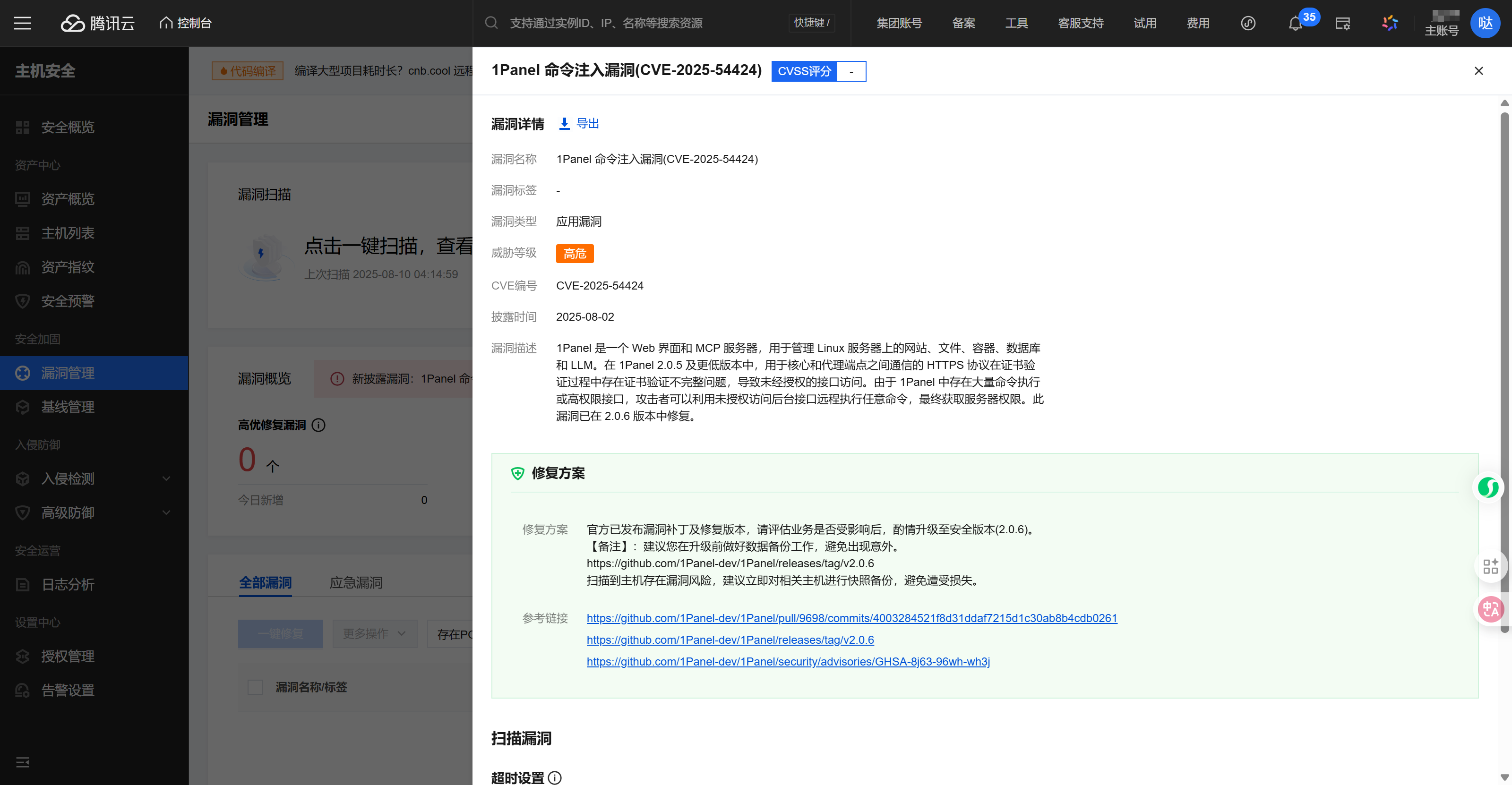Open the 费用 menu
1512x785 pixels.
(x=1197, y=23)
